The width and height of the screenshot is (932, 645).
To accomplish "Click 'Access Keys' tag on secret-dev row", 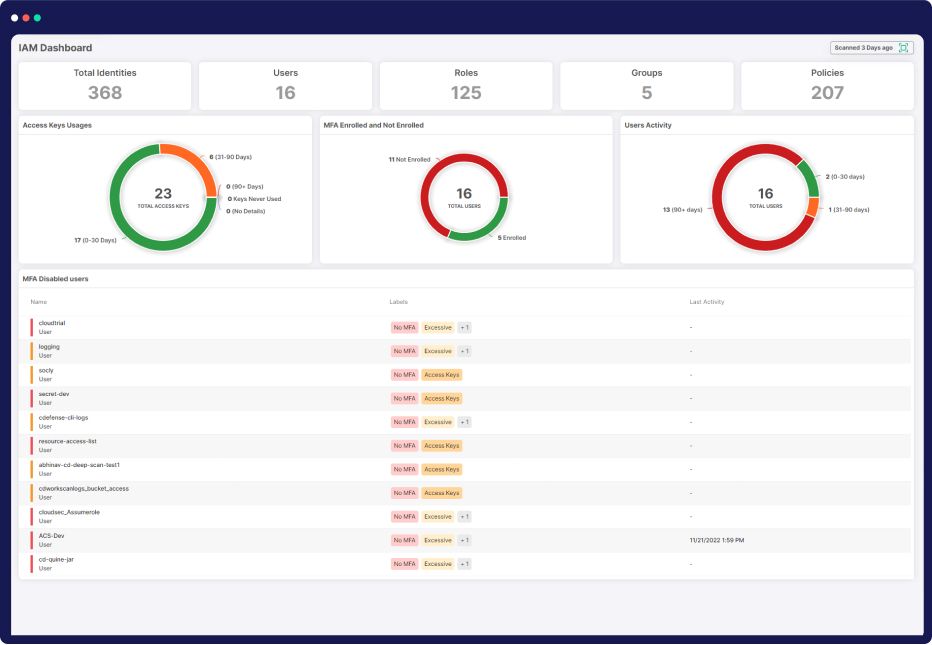I will click(x=441, y=398).
